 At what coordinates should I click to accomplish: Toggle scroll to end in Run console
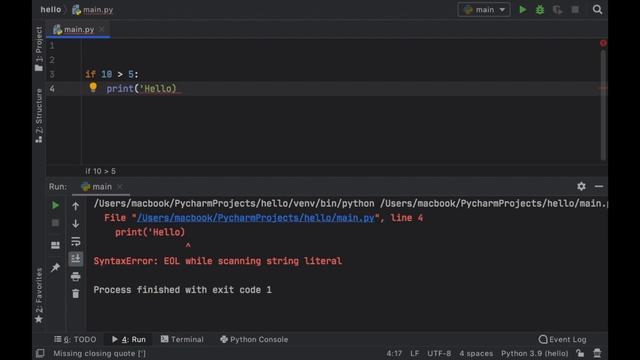tap(76, 259)
